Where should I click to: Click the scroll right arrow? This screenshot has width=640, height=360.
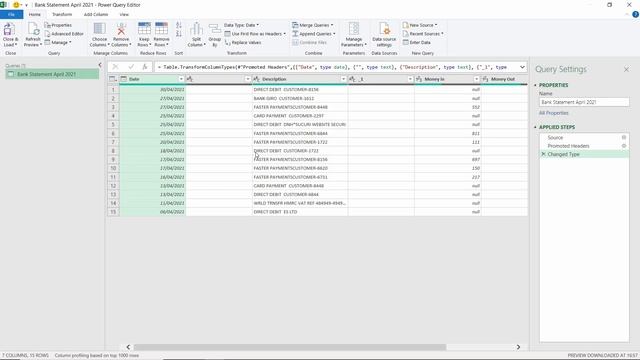[518, 347]
